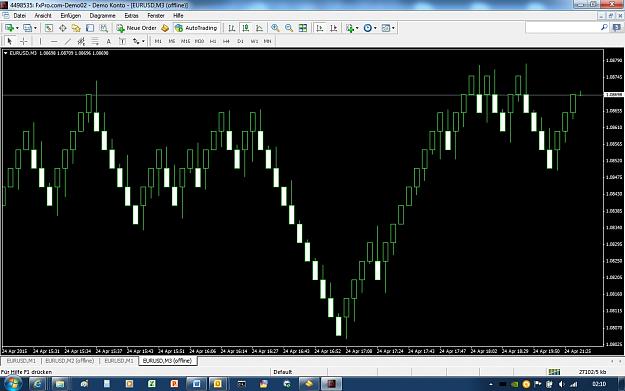625x391 pixels.
Task: Tile chart windows with the grid icon
Action: pos(303,28)
